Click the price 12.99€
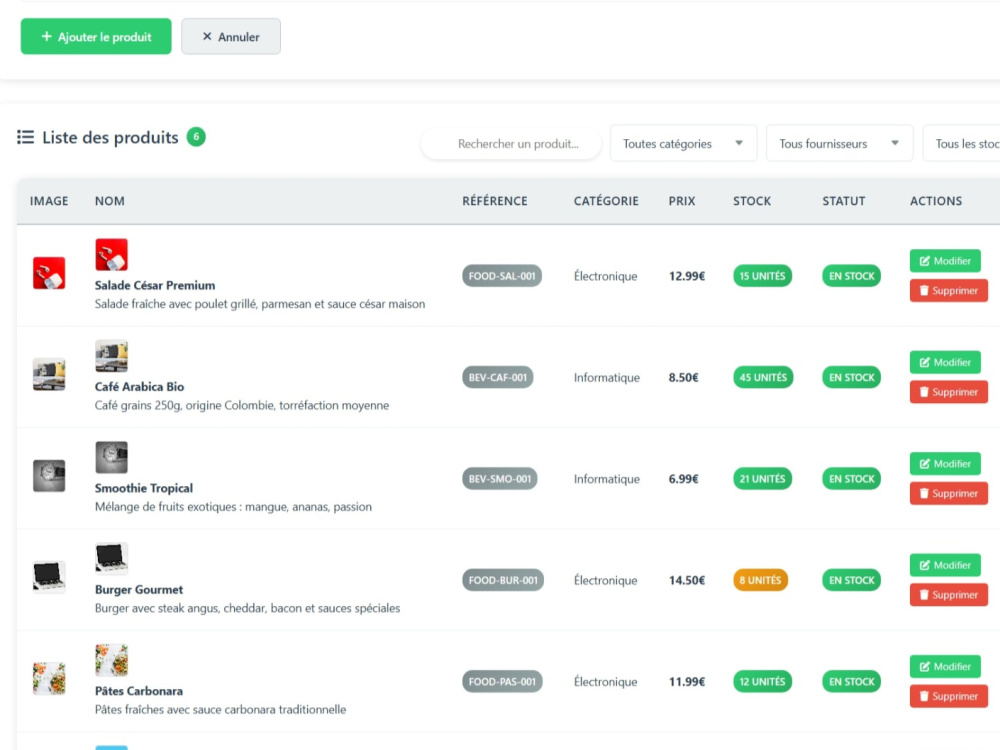Screen dimensions: 1000x750 point(687,276)
